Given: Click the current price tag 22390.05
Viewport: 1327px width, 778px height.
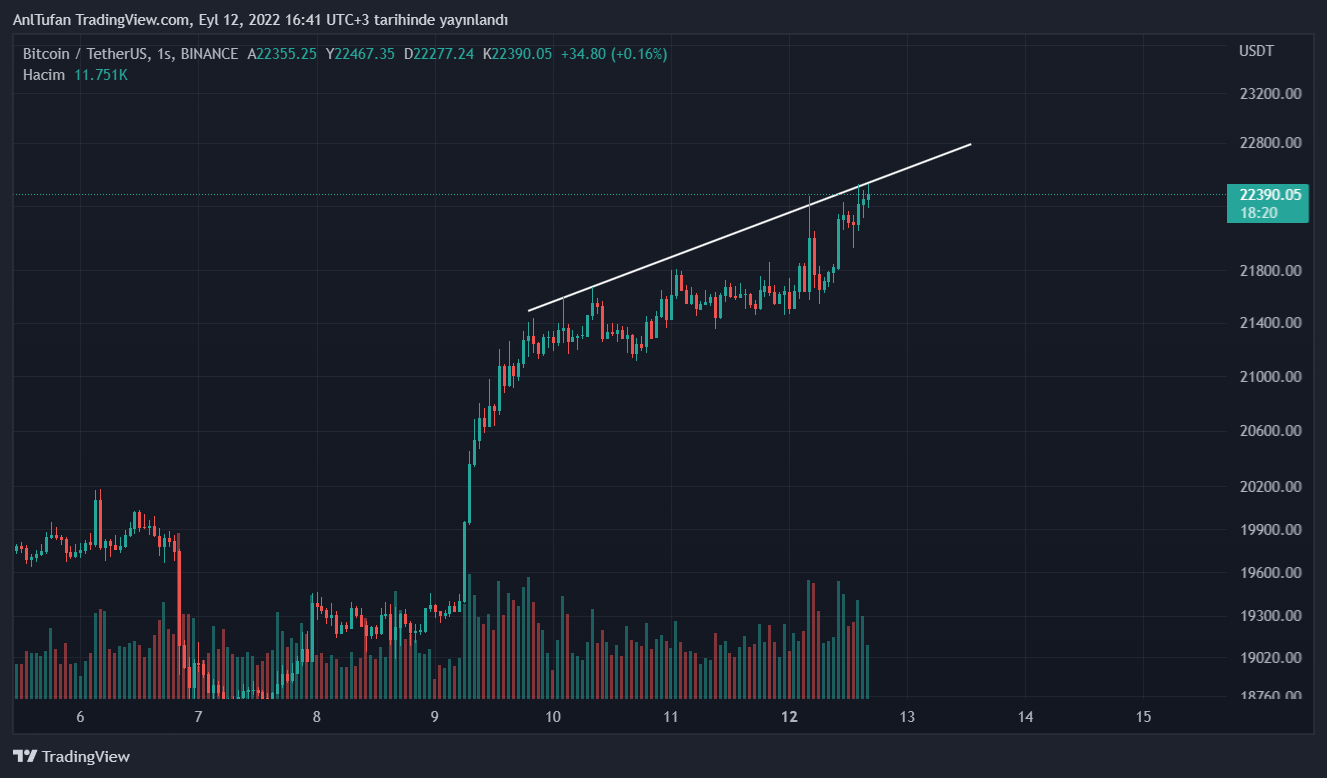Looking at the screenshot, I should (x=1269, y=195).
